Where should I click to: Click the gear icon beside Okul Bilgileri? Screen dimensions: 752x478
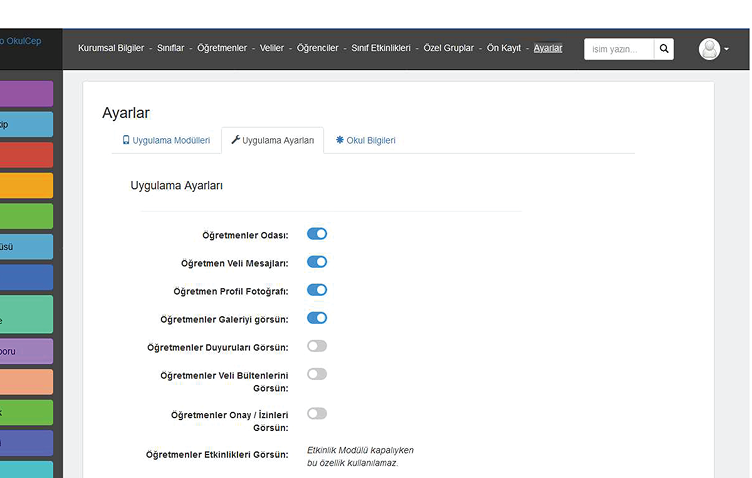pos(340,140)
